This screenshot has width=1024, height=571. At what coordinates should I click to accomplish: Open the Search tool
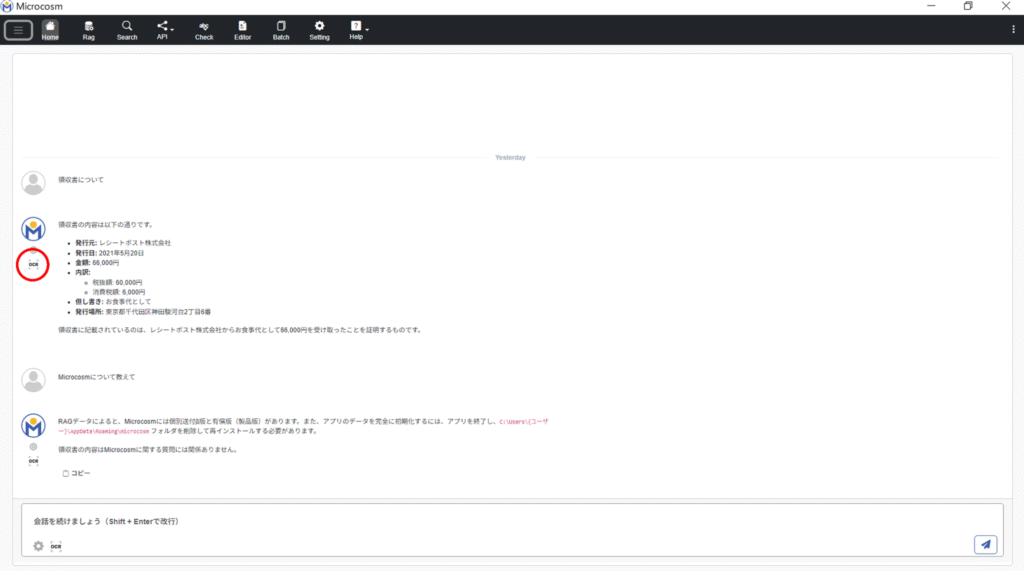click(x=127, y=30)
